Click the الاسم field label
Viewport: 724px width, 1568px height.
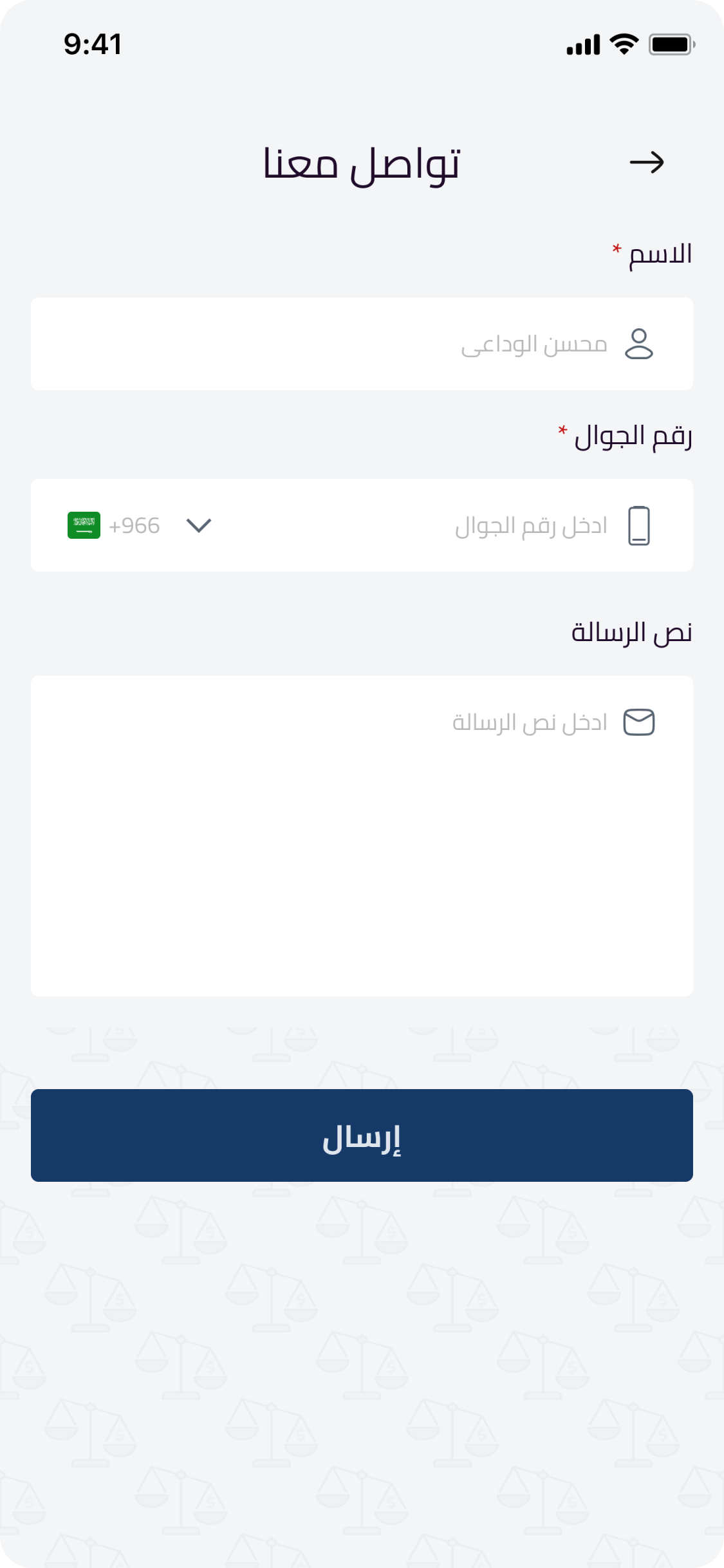(660, 254)
